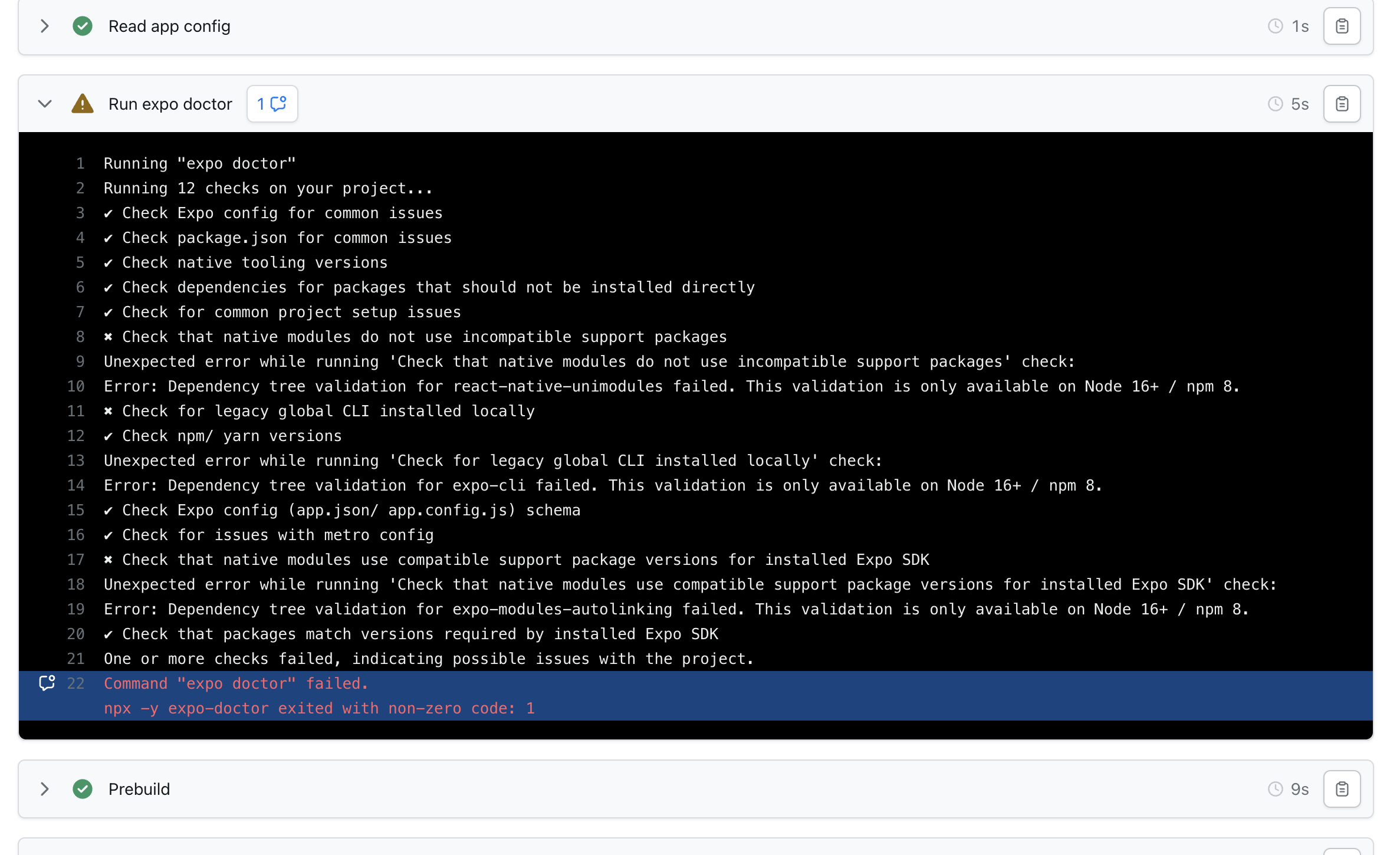Click line 18 Unexpected error compatible support package check
Viewport: 1400px width, 855px height.
click(x=690, y=584)
